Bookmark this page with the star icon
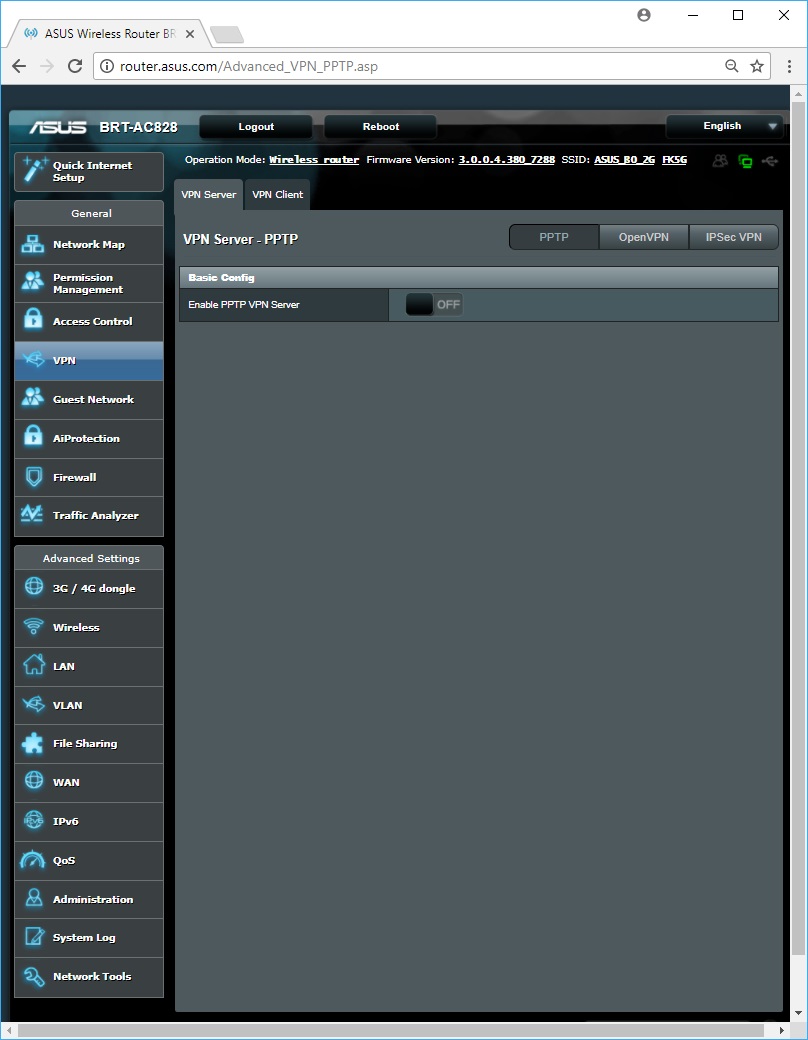This screenshot has height=1040, width=808. point(757,67)
